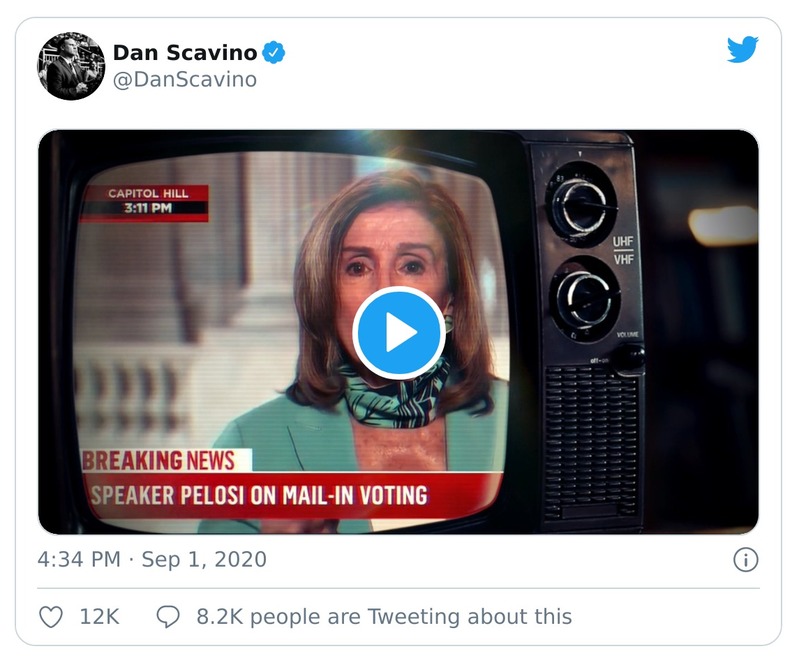
Task: Click the upper UHF dial on the TV
Action: 582,198
